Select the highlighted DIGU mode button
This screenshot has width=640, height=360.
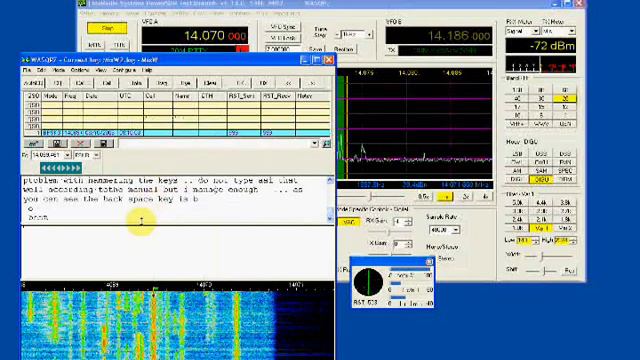coord(541,180)
